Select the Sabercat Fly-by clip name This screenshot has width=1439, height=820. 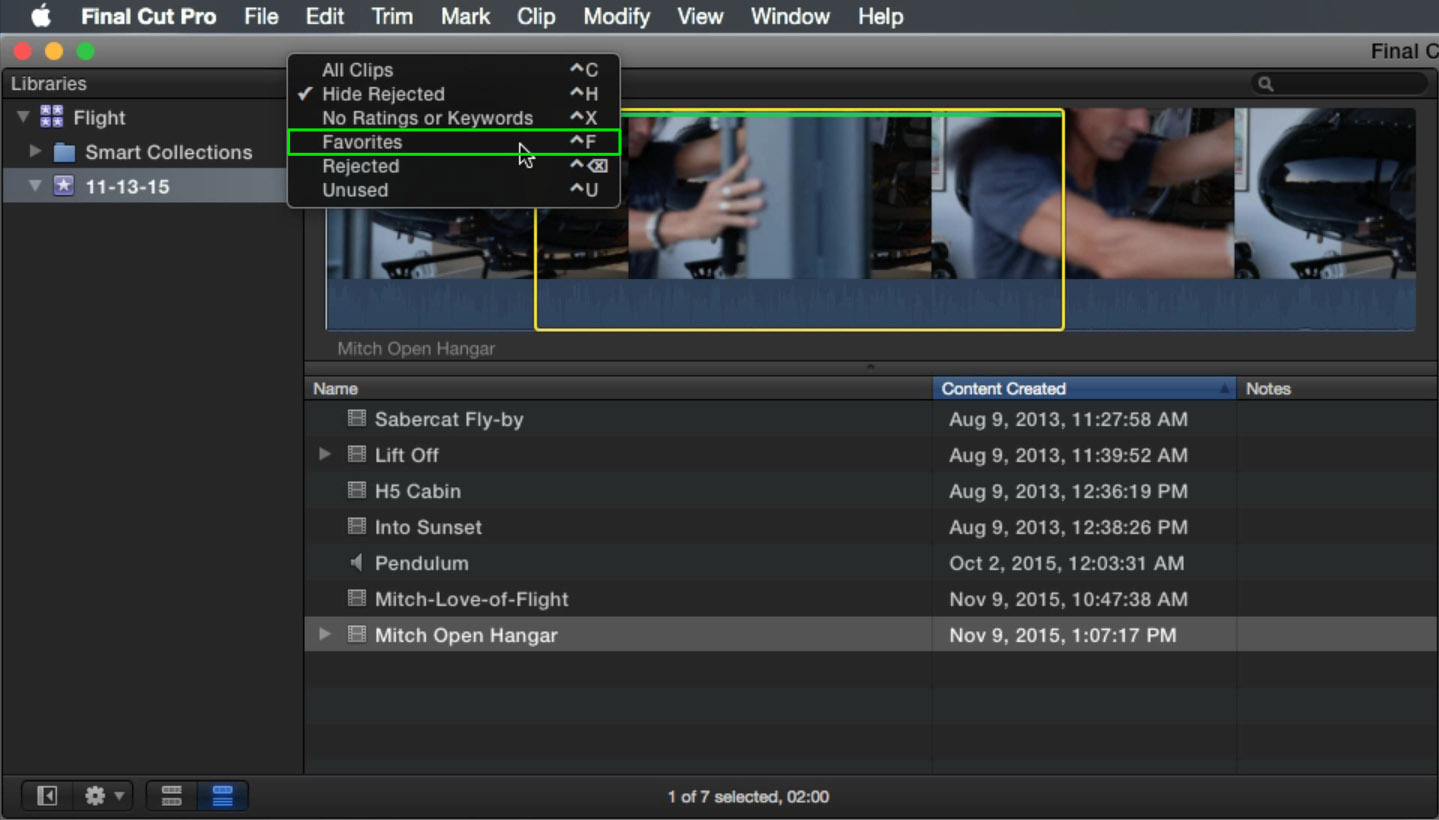(449, 419)
